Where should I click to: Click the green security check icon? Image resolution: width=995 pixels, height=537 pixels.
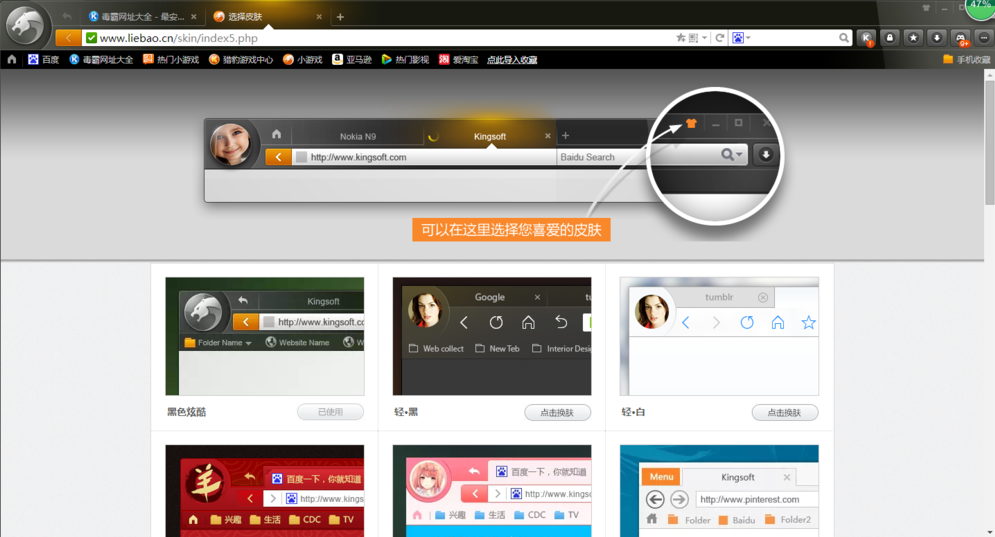[x=91, y=38]
